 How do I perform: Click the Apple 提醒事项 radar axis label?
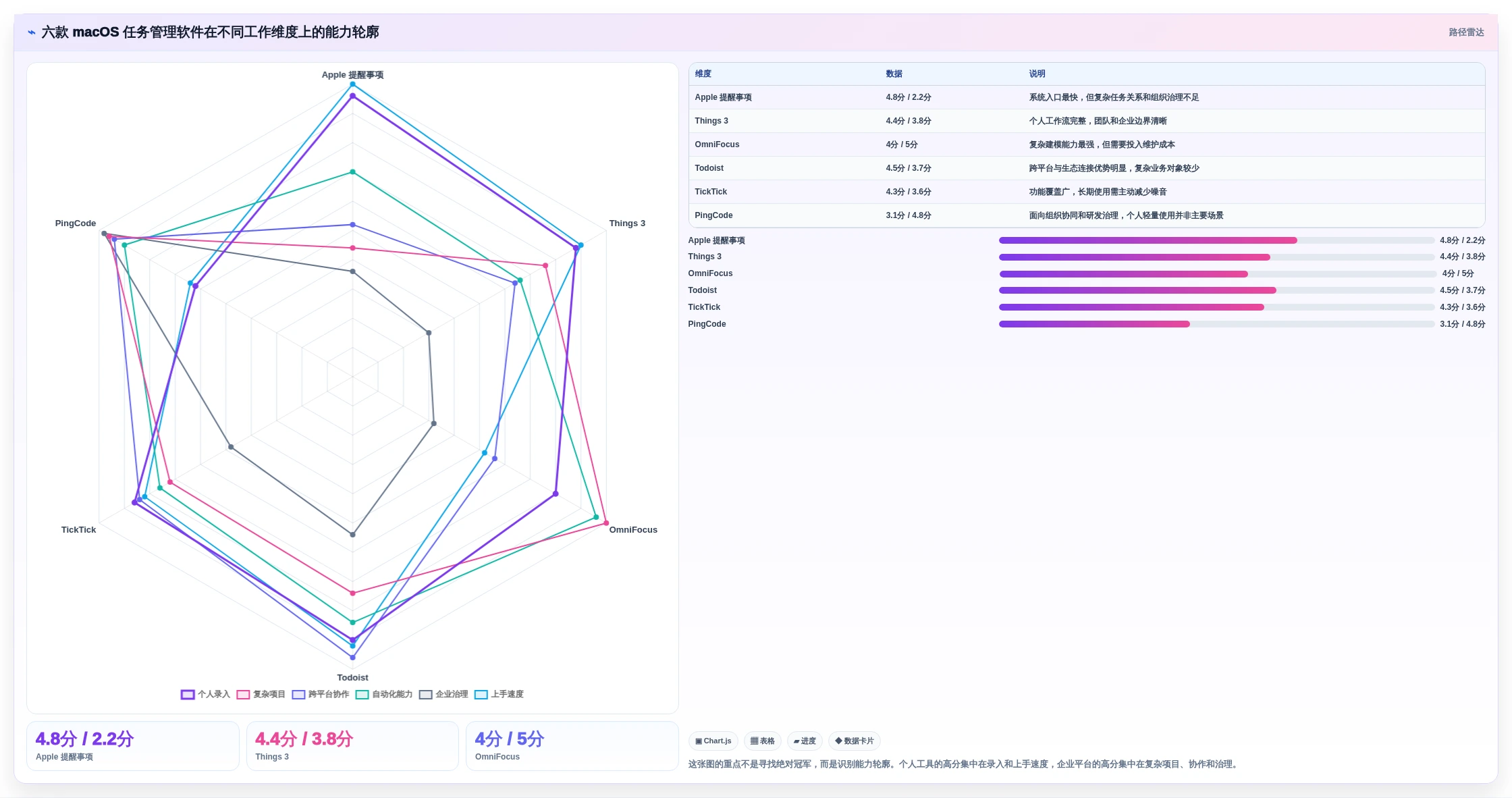point(352,75)
